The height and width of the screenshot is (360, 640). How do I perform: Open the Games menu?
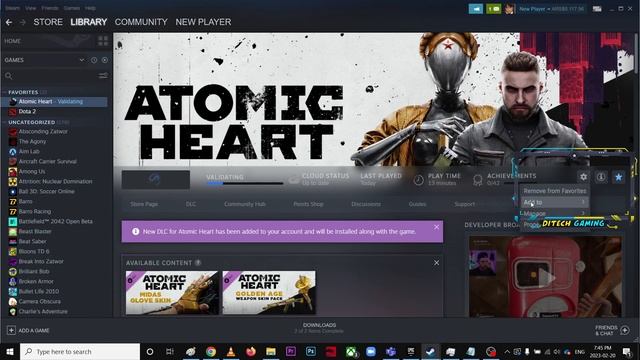pyautogui.click(x=71, y=8)
